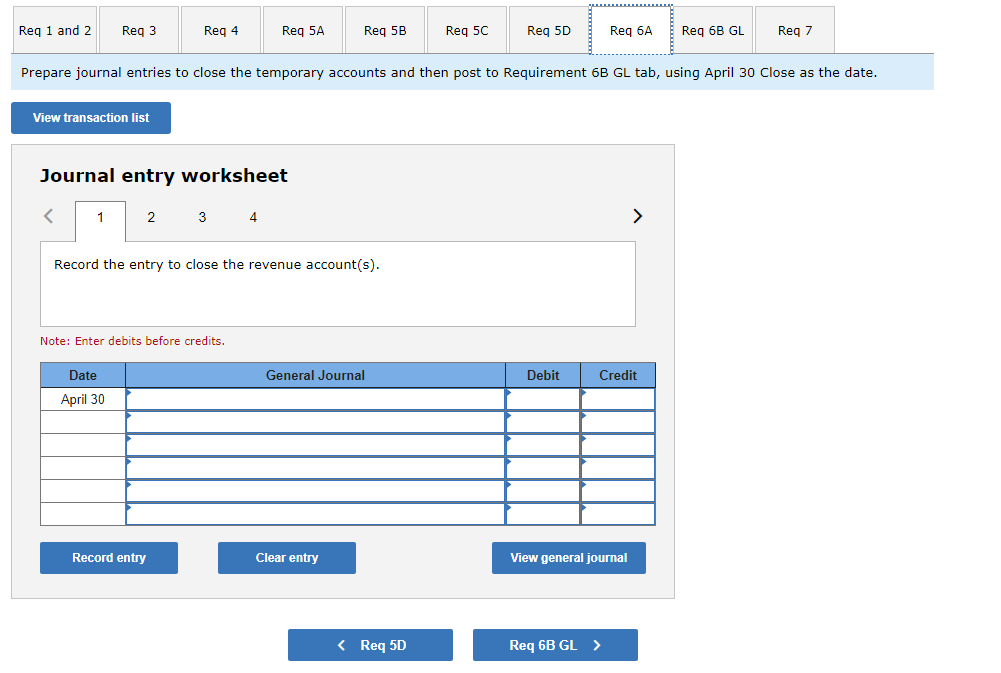1001x673 pixels.
Task: Select journal entry tab 4
Action: coord(253,217)
